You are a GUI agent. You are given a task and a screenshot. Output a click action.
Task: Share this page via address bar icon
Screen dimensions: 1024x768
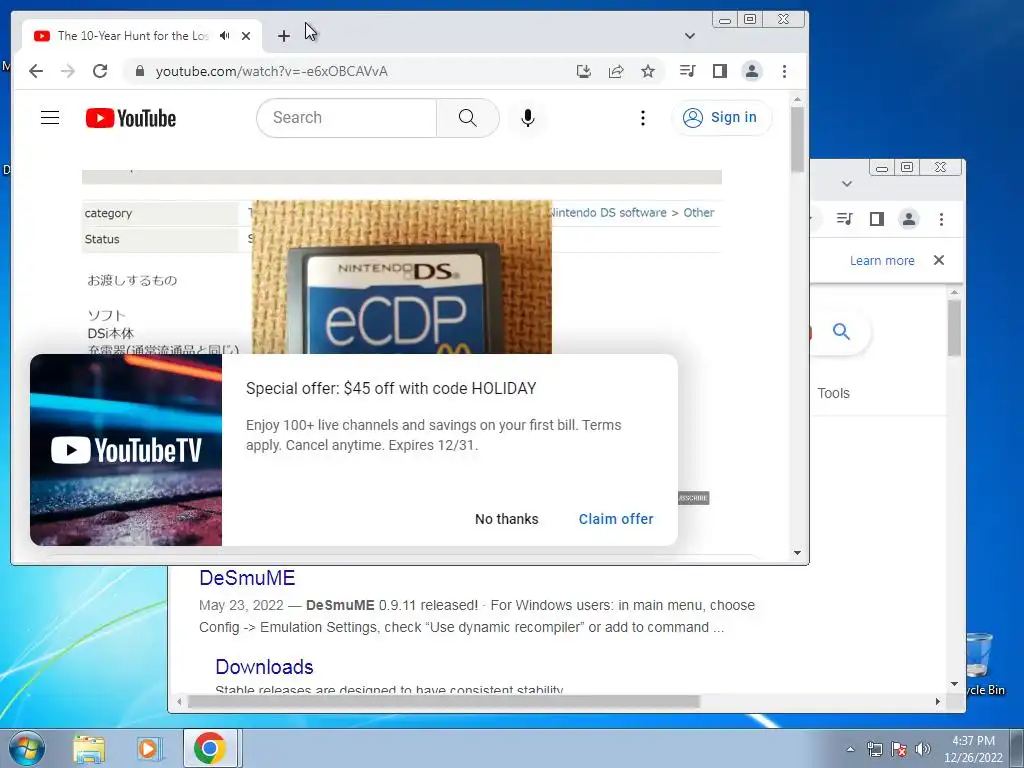tap(616, 71)
